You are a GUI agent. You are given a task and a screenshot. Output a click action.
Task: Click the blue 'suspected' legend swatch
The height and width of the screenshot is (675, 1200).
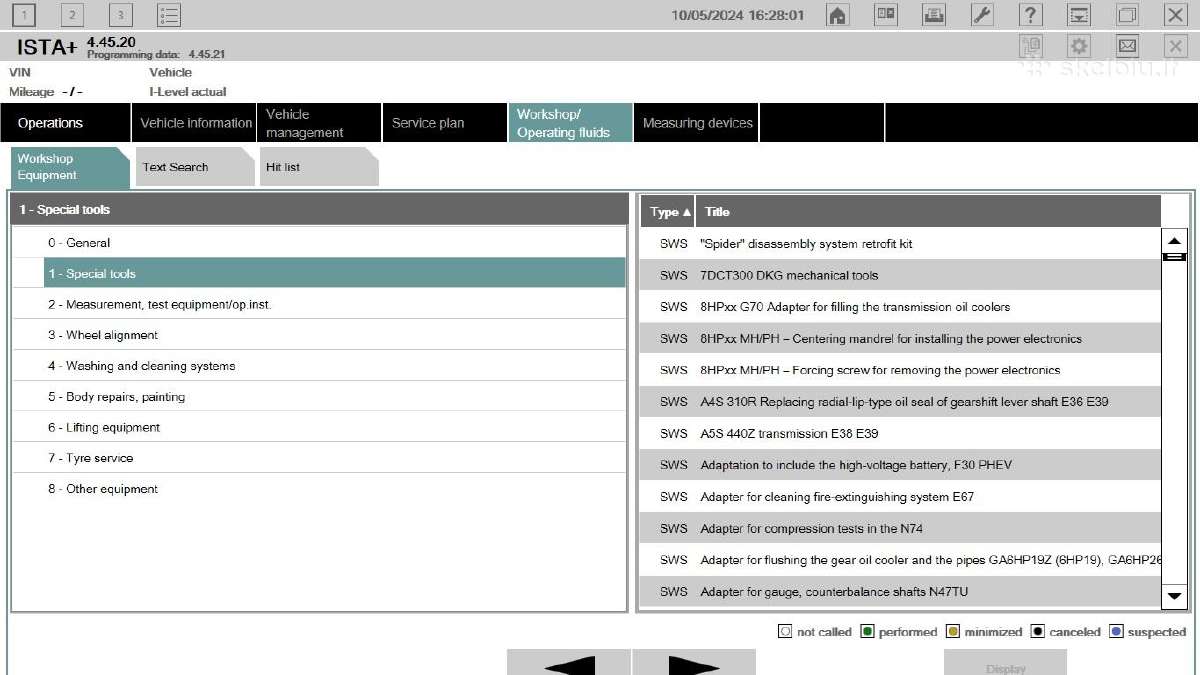(1116, 632)
